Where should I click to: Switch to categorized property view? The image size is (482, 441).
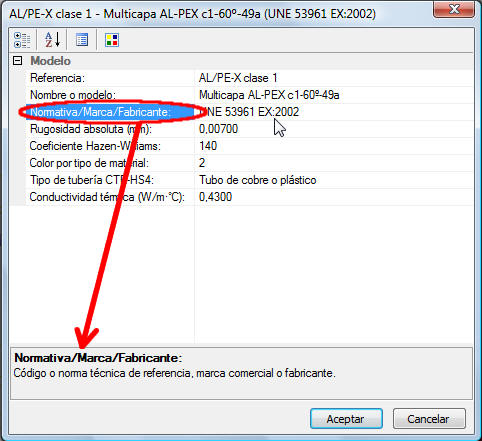point(22,40)
